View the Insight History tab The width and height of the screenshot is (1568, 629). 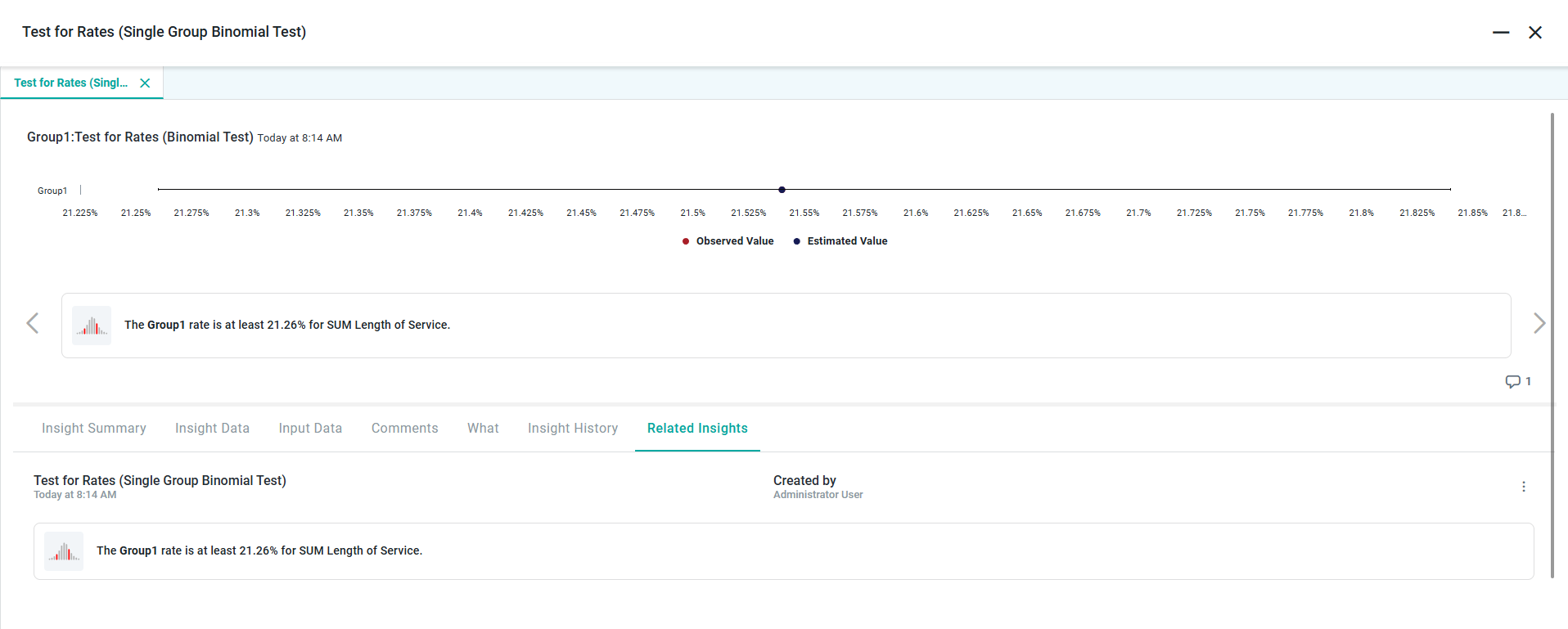(x=572, y=429)
